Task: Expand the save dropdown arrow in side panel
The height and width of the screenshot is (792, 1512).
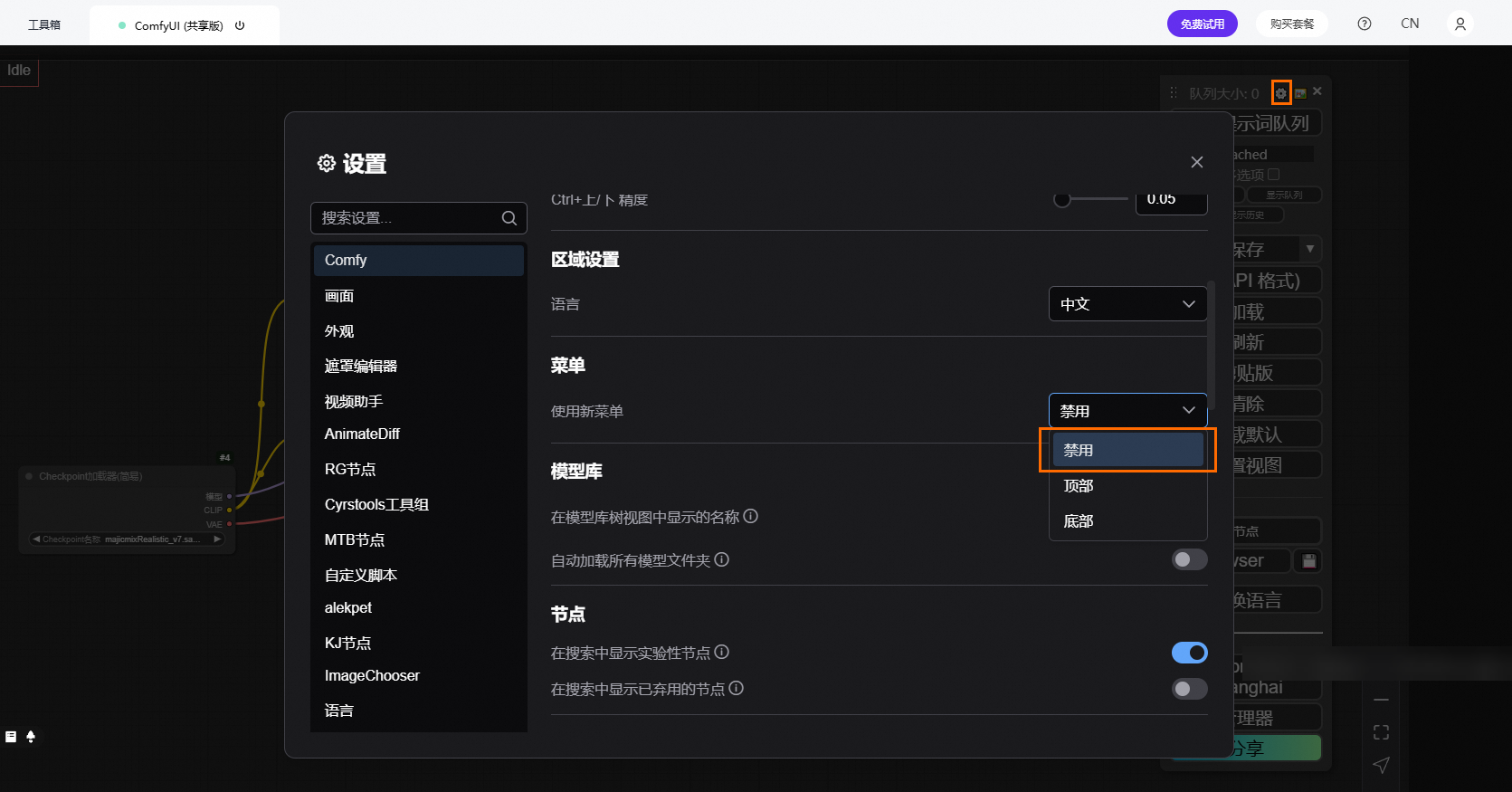Action: point(1309,249)
